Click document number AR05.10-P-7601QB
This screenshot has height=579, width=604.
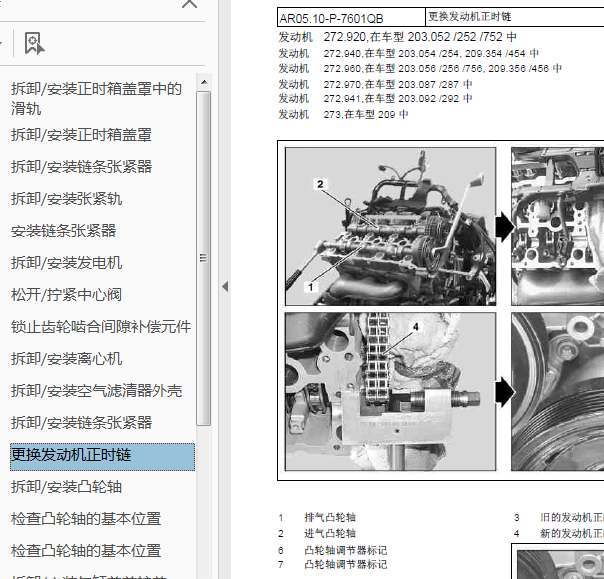click(x=331, y=18)
